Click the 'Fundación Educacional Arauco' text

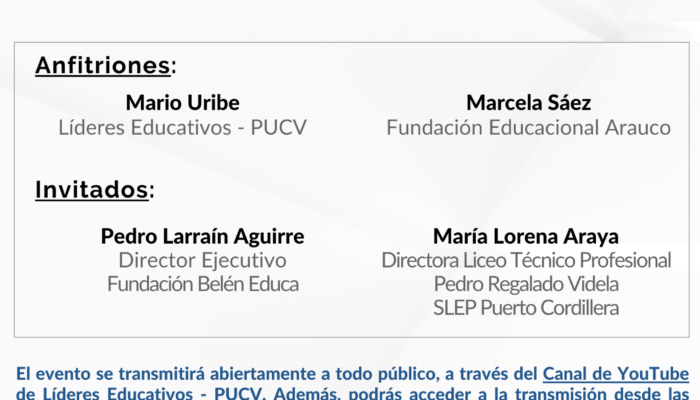[529, 128]
